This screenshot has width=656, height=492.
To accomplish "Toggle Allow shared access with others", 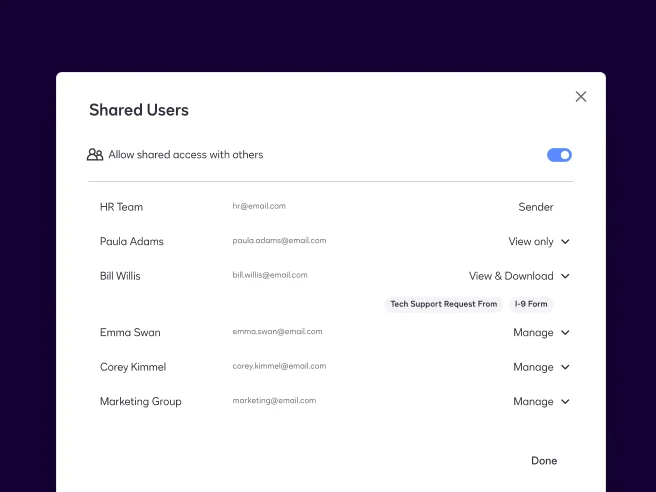I will pyautogui.click(x=559, y=155).
